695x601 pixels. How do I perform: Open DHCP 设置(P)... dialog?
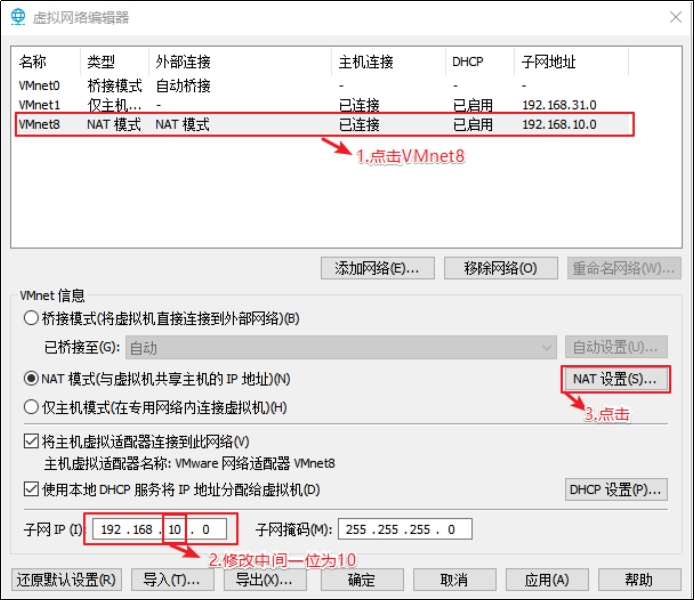click(616, 489)
